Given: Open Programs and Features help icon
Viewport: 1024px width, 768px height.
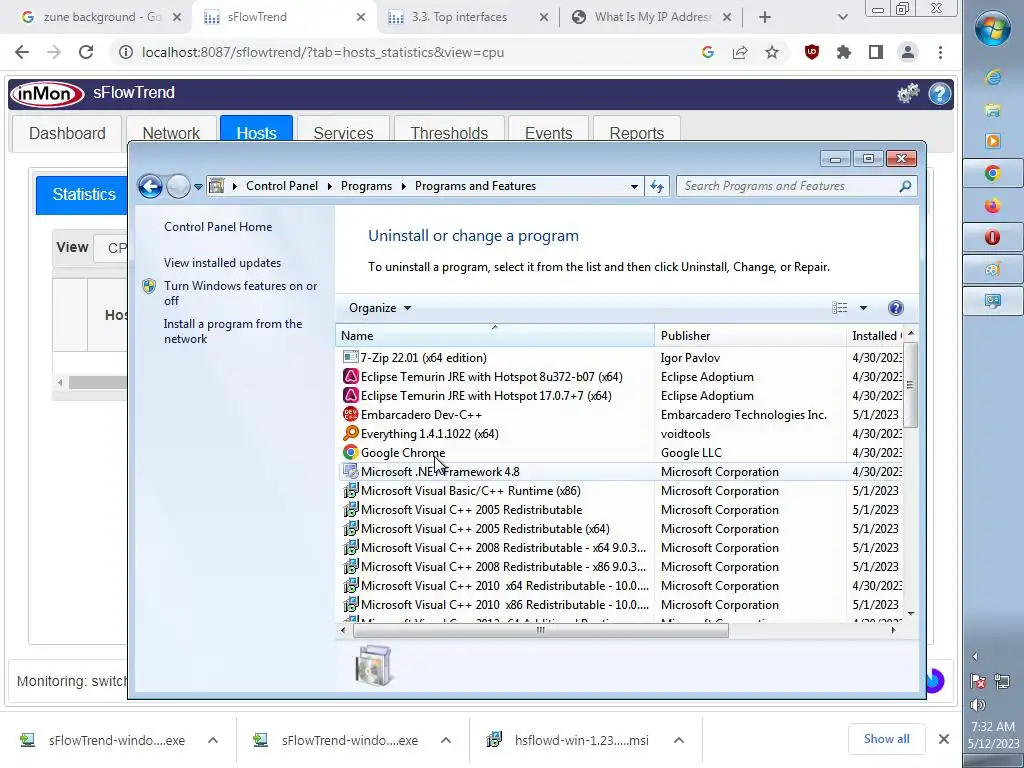Looking at the screenshot, I should point(896,308).
